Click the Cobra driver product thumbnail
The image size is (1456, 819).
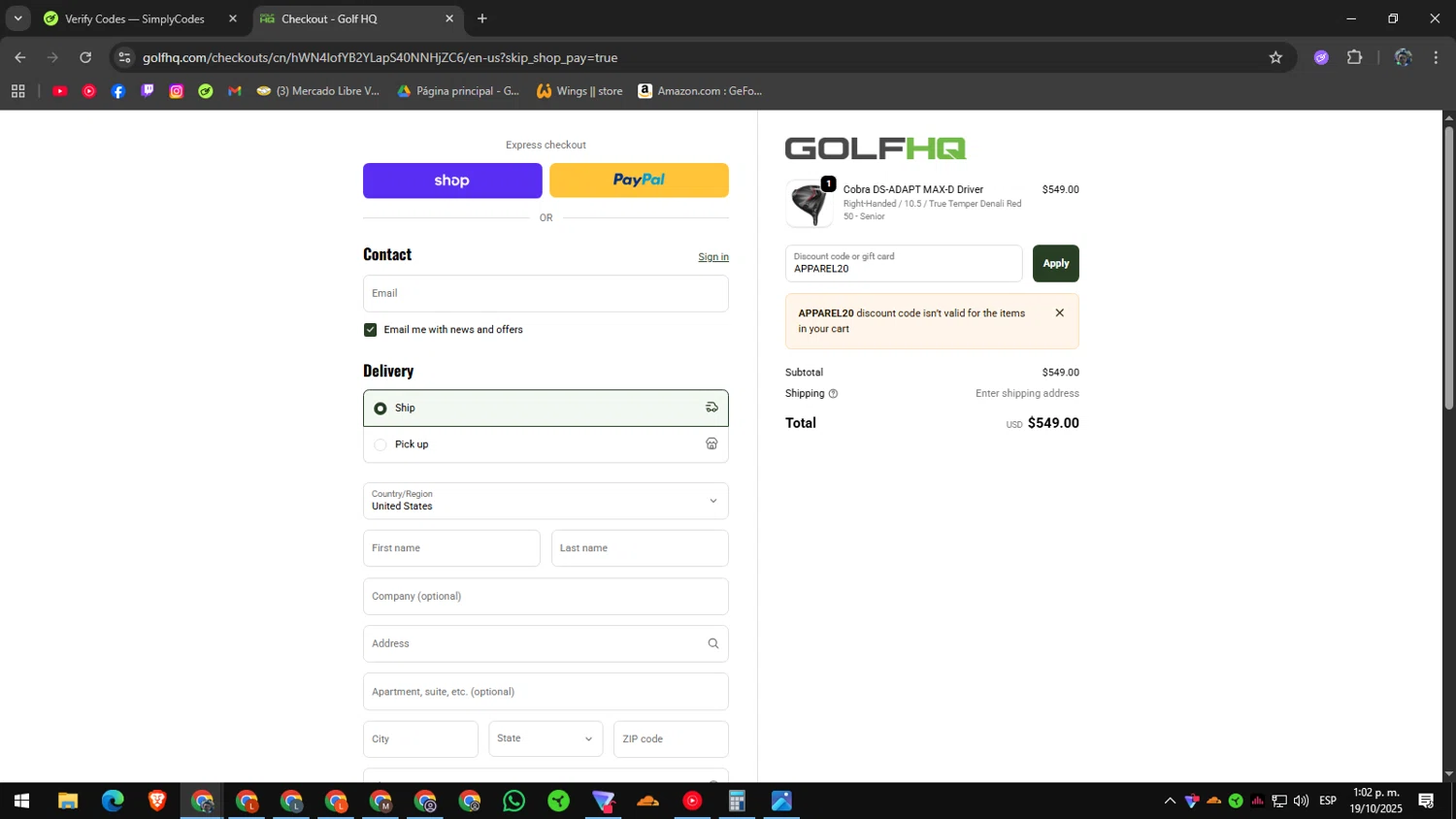(809, 204)
